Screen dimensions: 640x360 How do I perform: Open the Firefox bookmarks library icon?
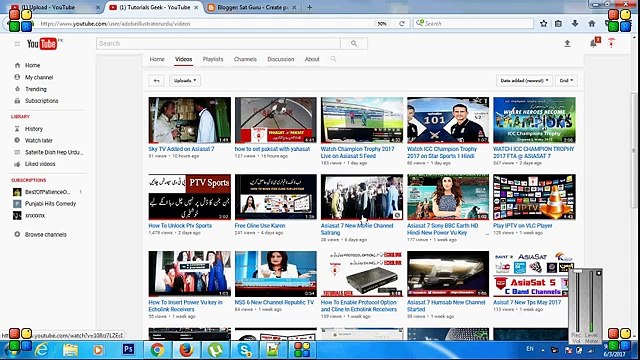pos(558,24)
